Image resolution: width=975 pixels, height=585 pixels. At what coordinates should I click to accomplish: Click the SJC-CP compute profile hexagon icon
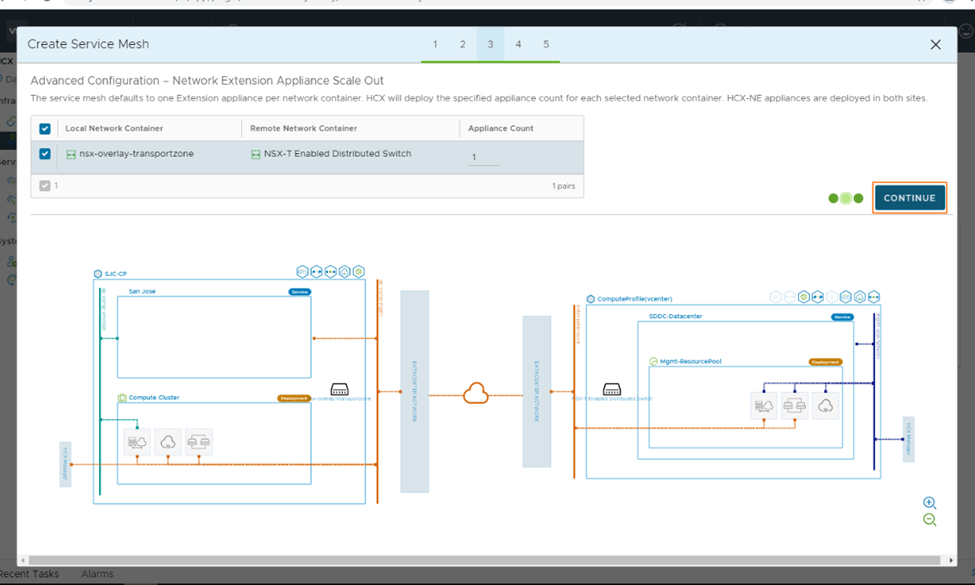tap(97, 273)
